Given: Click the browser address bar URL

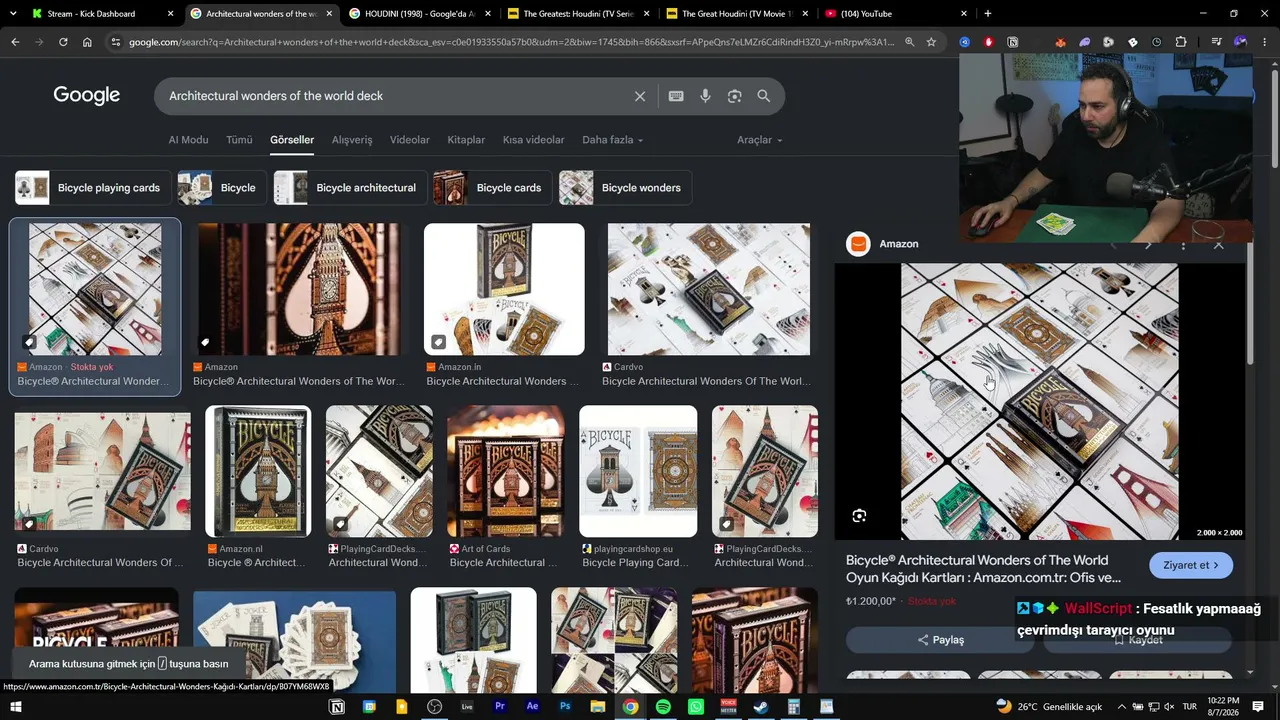Looking at the screenshot, I should click(512, 42).
